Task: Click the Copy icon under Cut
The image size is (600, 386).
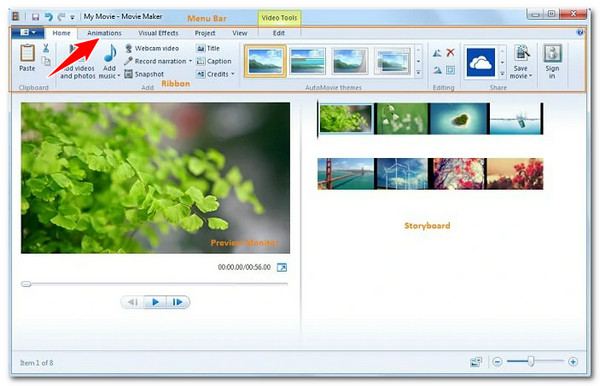Action: point(46,61)
